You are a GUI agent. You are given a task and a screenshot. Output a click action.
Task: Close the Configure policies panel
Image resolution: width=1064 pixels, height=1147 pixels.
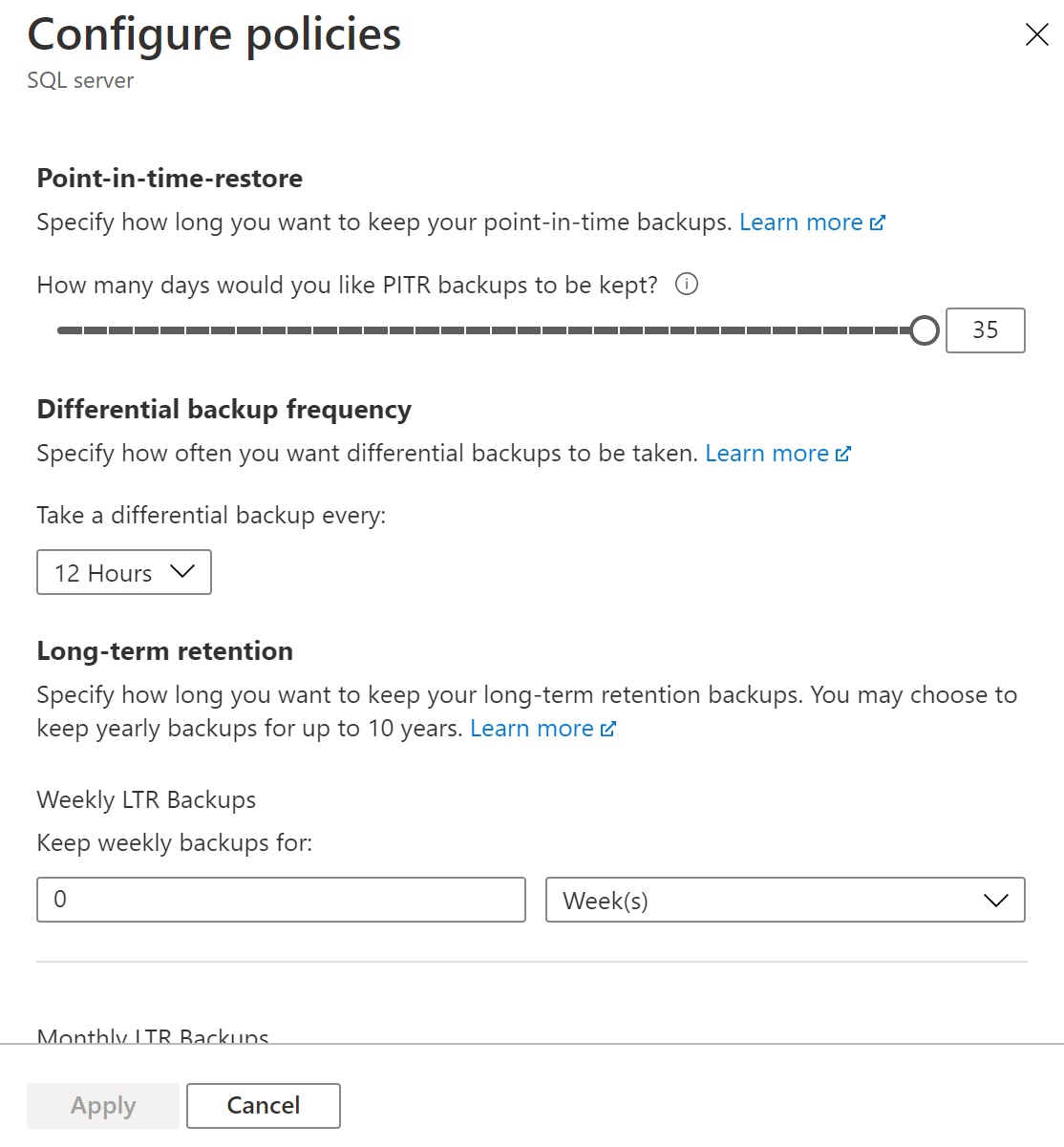pyautogui.click(x=1036, y=35)
